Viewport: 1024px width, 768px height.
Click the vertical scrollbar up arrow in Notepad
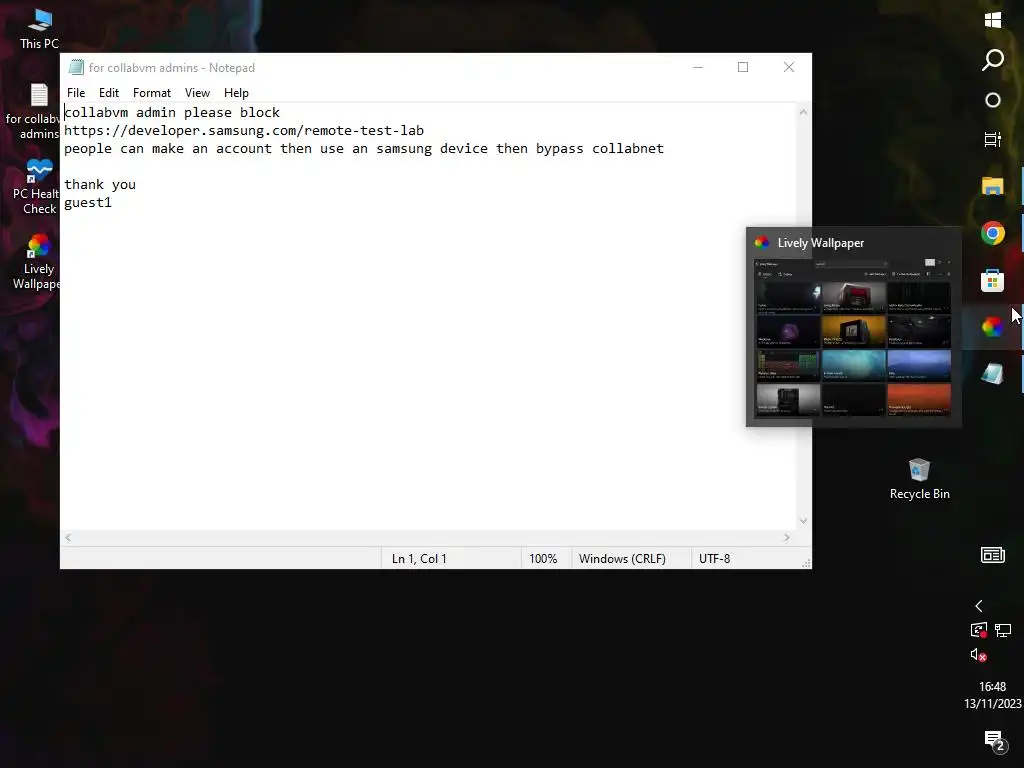pos(803,112)
